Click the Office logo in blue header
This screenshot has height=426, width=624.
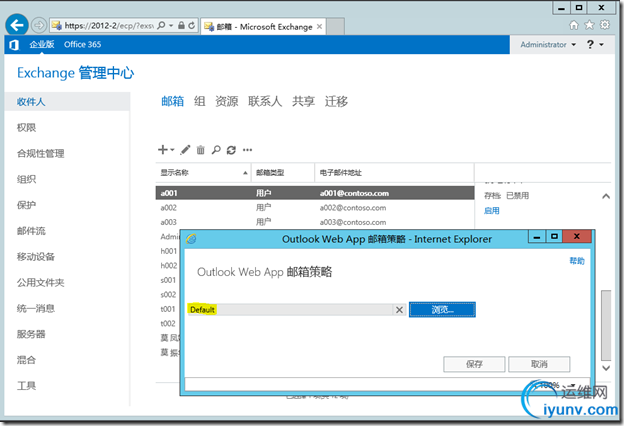pos(14,45)
